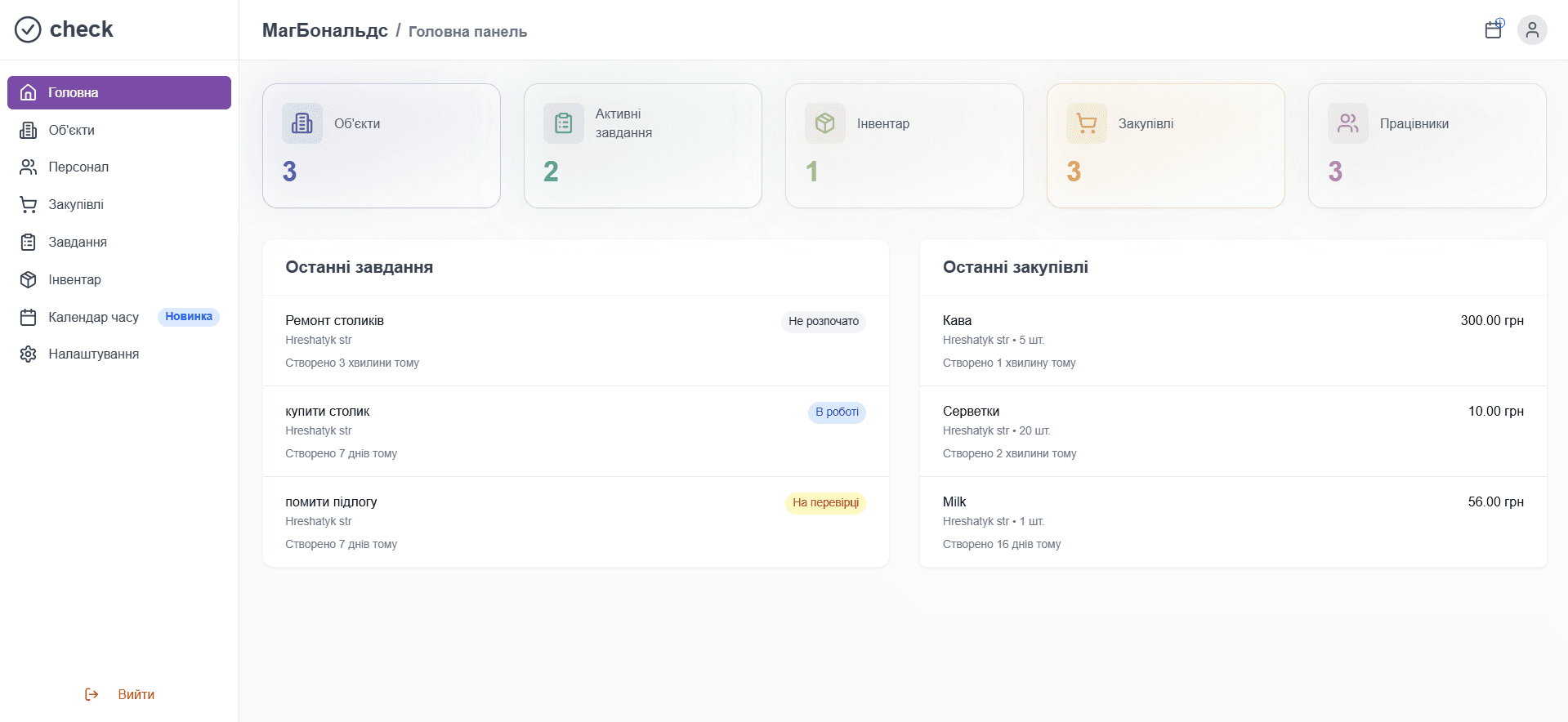
Task: Go to Головна in the sidebar
Action: [x=119, y=92]
